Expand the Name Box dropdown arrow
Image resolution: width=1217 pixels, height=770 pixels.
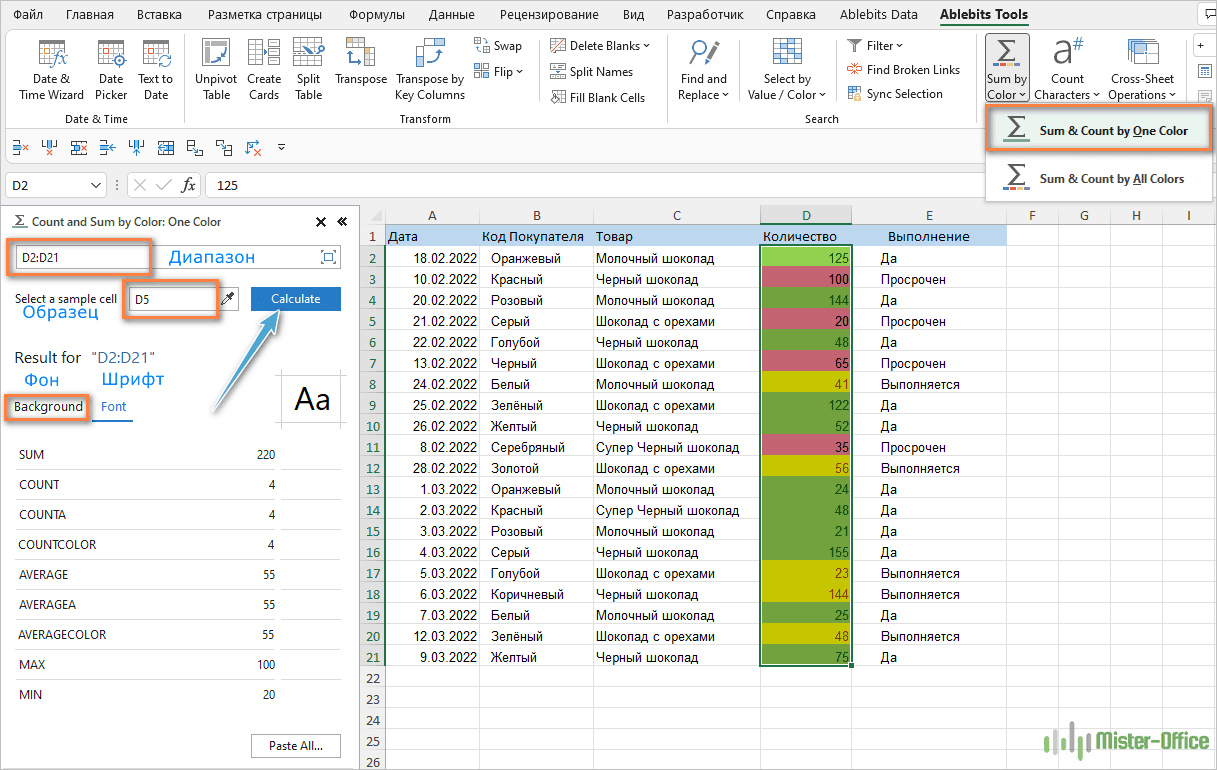click(96, 185)
